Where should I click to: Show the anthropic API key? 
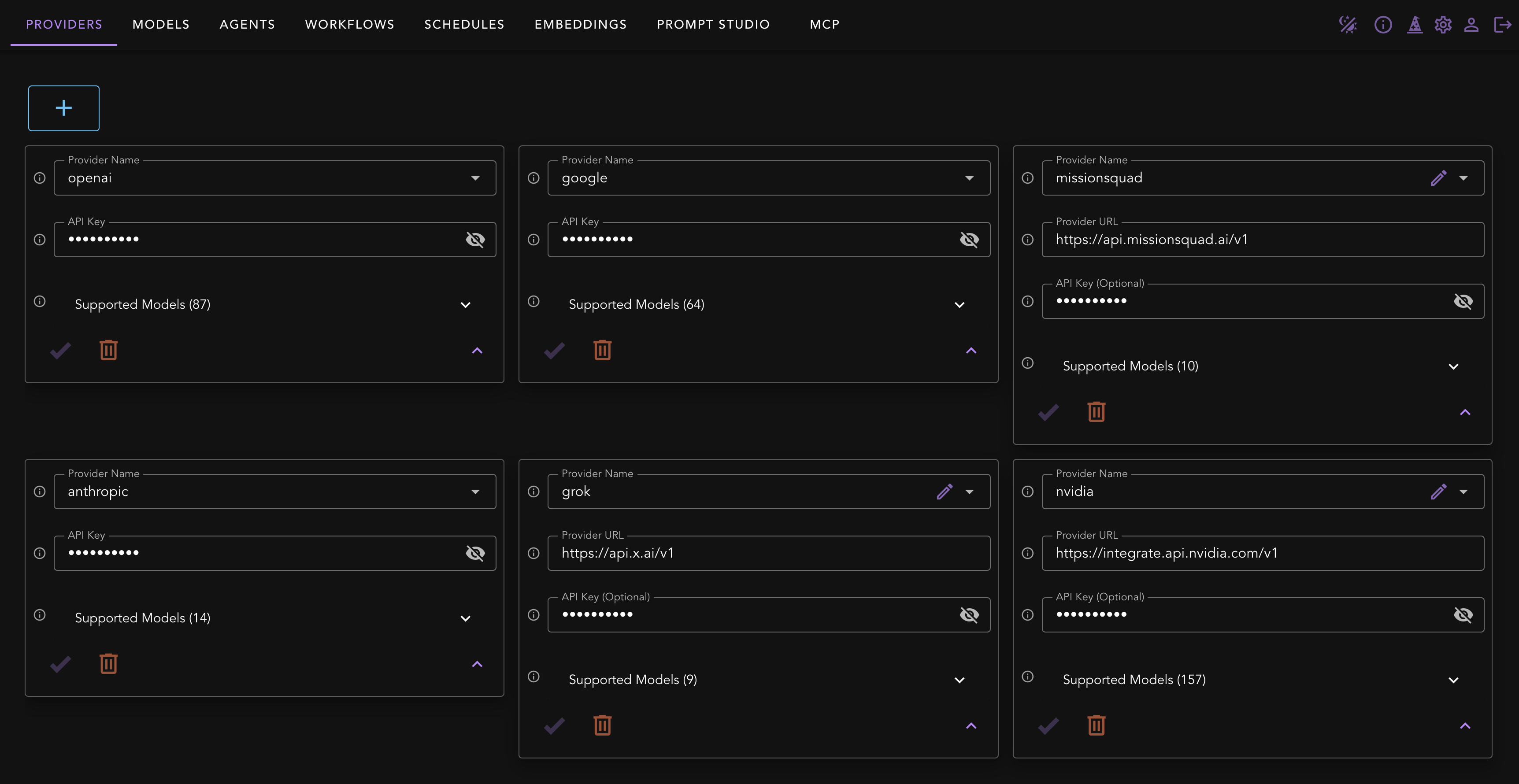tap(475, 553)
